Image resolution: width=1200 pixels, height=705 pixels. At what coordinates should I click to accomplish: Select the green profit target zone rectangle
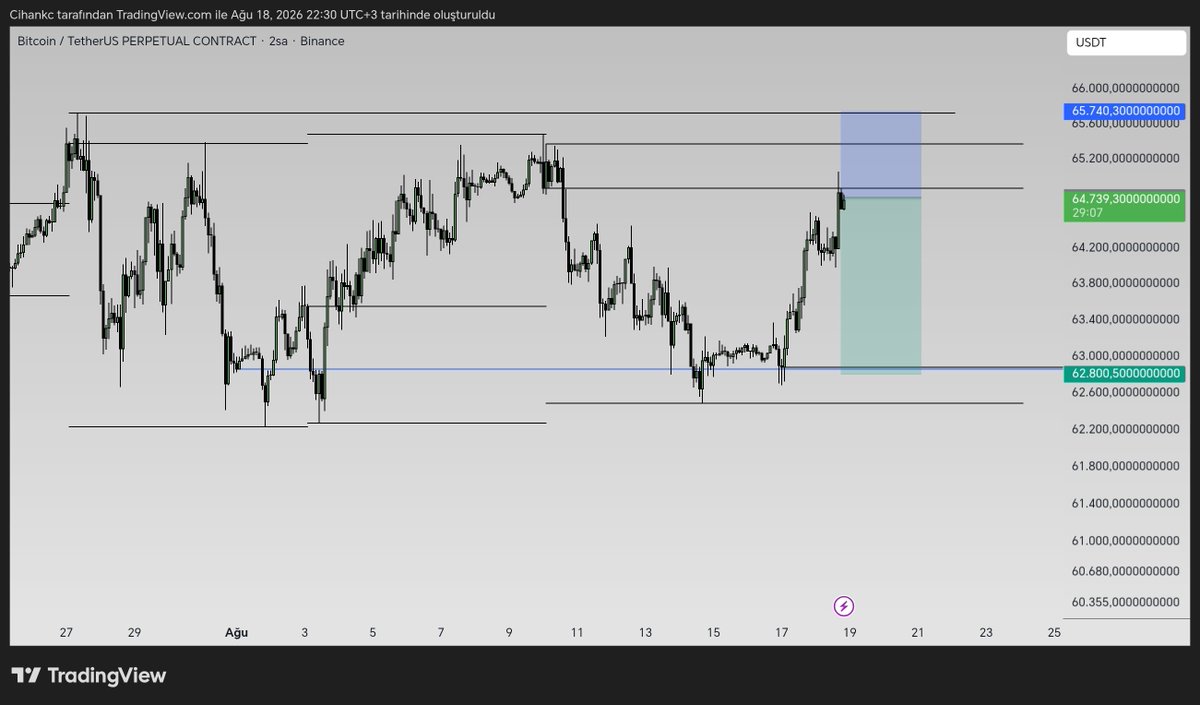pos(881,286)
